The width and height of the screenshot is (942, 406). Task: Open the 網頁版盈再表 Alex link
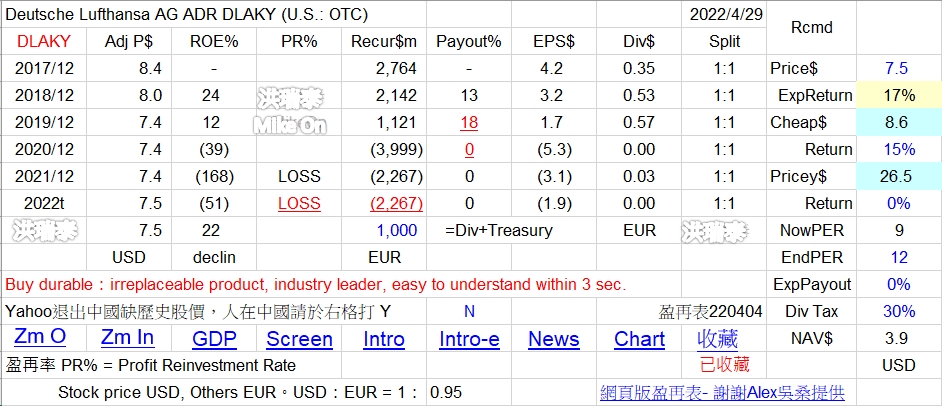tap(722, 393)
